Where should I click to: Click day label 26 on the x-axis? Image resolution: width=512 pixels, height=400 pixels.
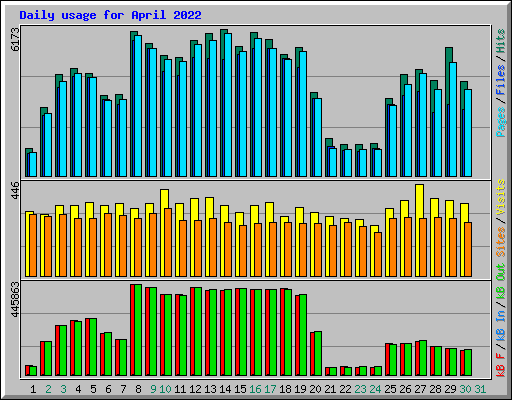[405, 389]
